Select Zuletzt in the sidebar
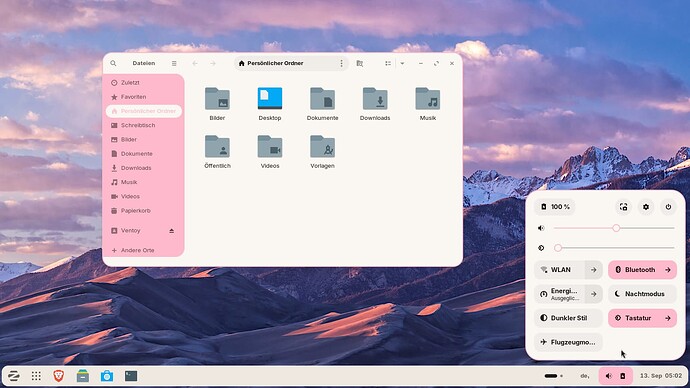690x388 pixels. point(143,83)
